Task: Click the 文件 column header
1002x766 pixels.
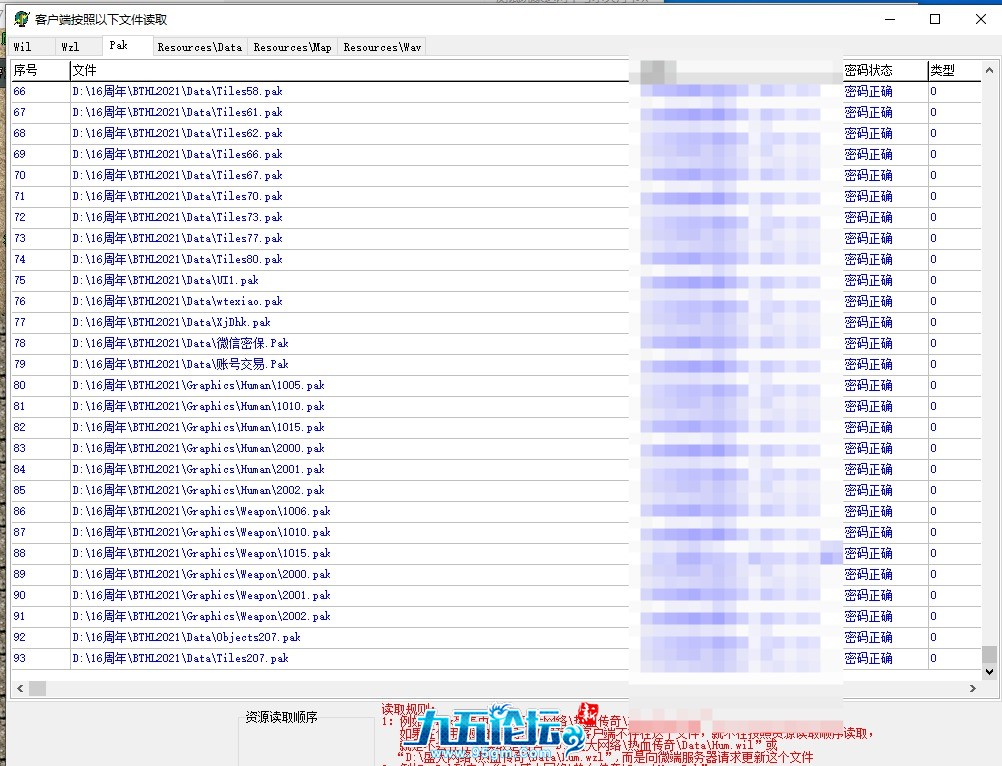Action: tap(350, 70)
